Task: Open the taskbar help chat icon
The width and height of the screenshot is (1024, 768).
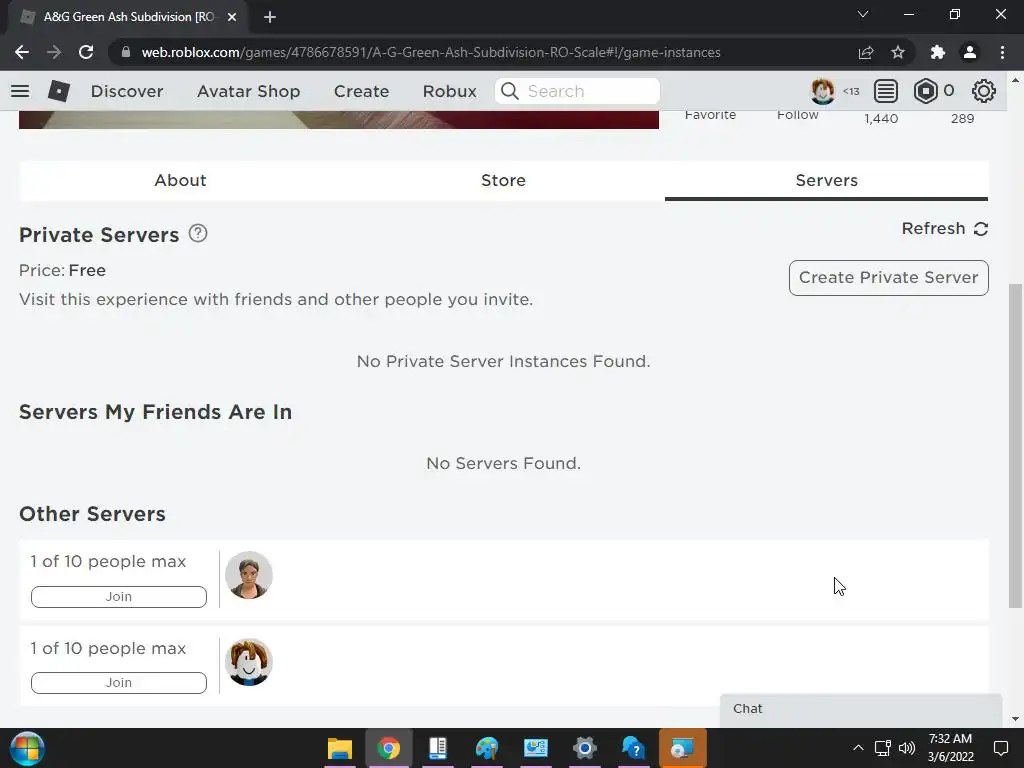Action: pos(633,748)
